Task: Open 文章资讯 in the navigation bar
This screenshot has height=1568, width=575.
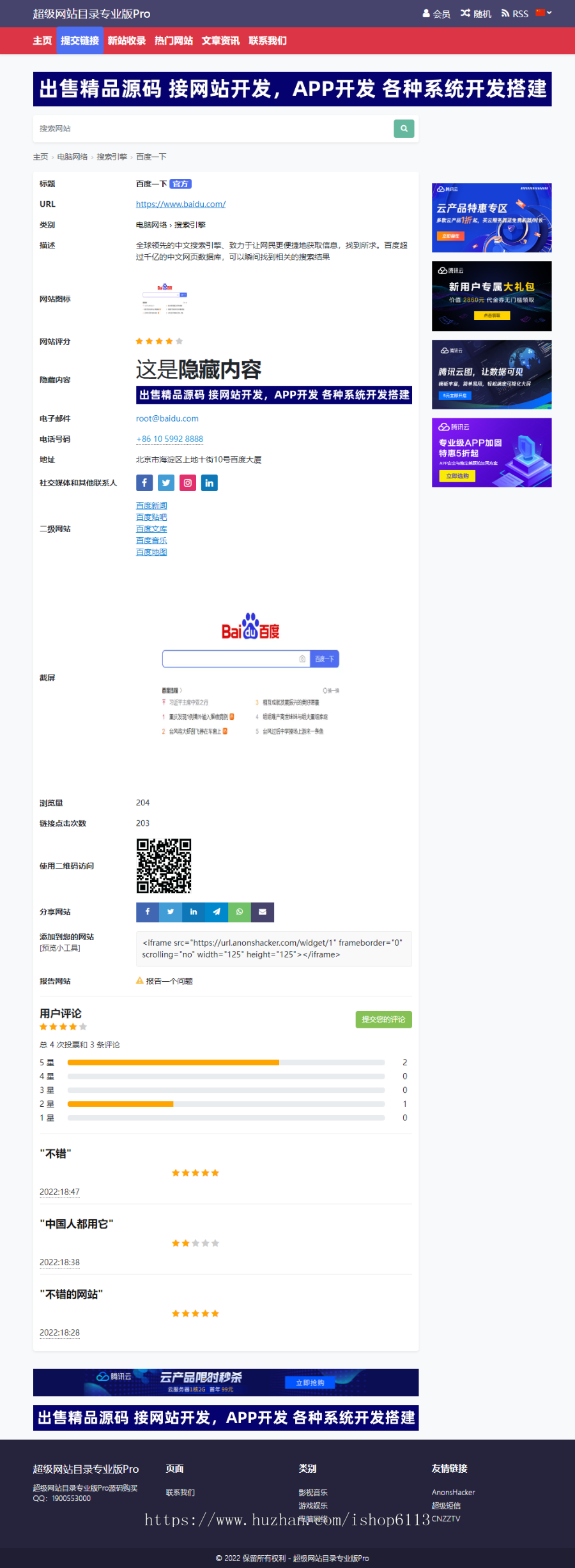Action: (x=220, y=41)
